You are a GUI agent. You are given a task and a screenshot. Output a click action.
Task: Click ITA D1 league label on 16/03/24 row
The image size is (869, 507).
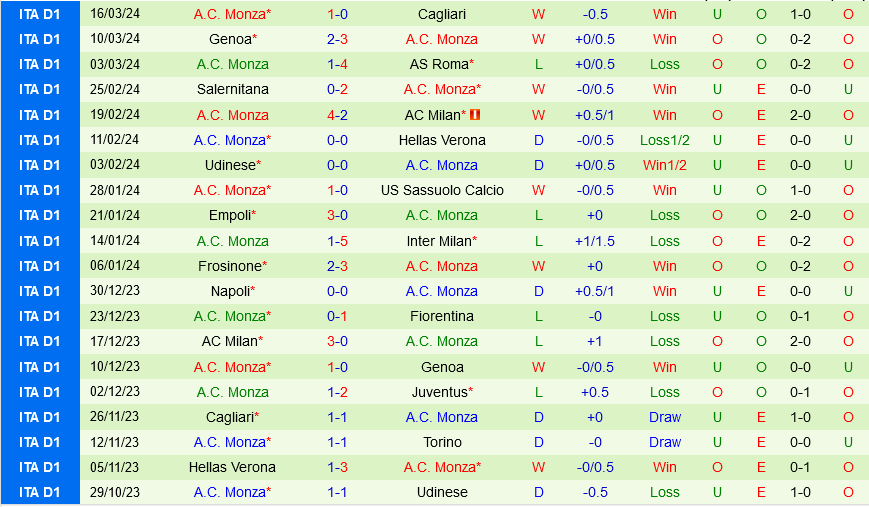40,14
